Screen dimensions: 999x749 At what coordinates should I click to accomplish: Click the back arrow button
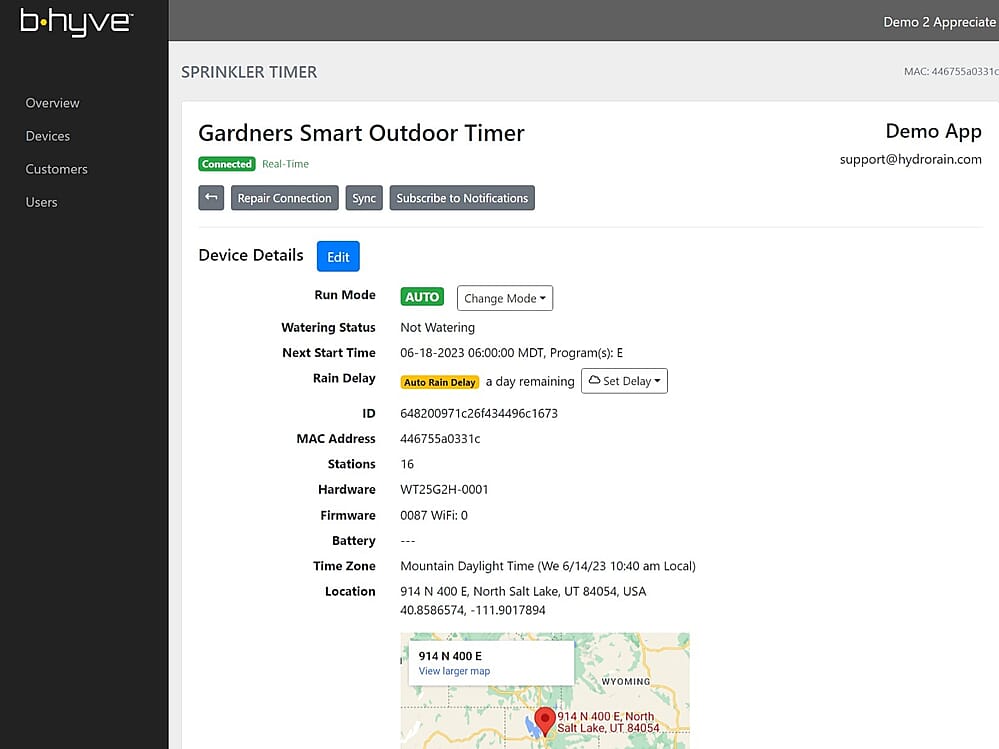coord(211,197)
